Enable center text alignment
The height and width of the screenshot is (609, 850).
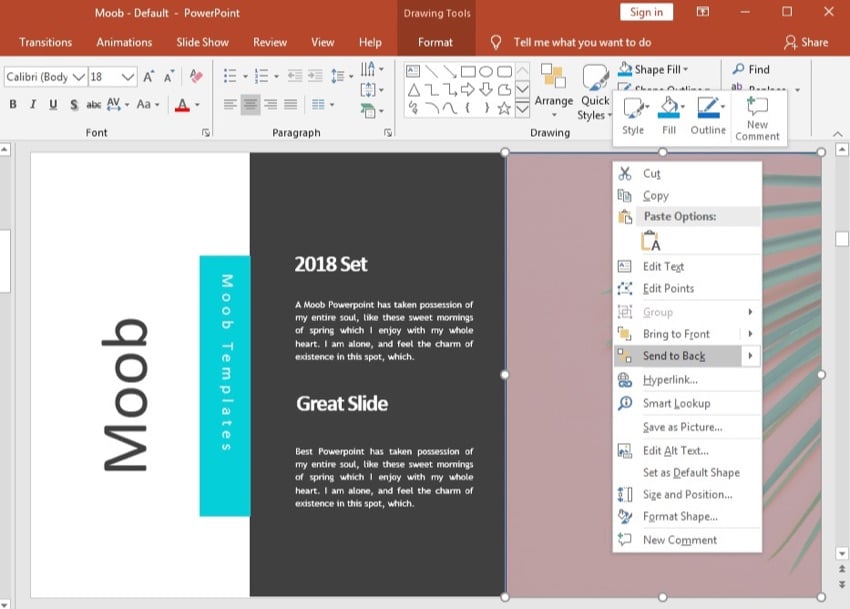tap(250, 104)
